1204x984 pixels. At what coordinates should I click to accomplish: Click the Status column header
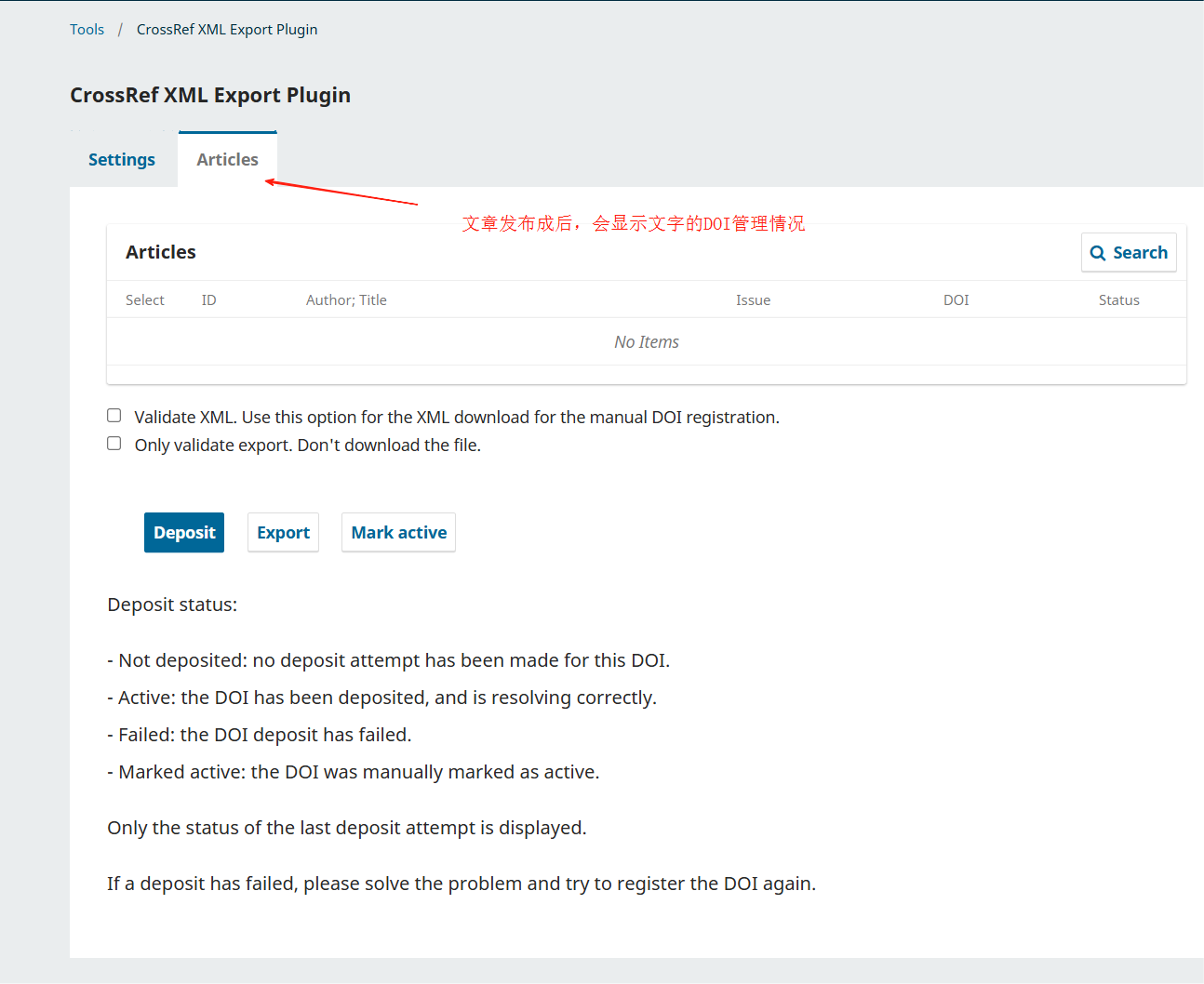click(1118, 299)
